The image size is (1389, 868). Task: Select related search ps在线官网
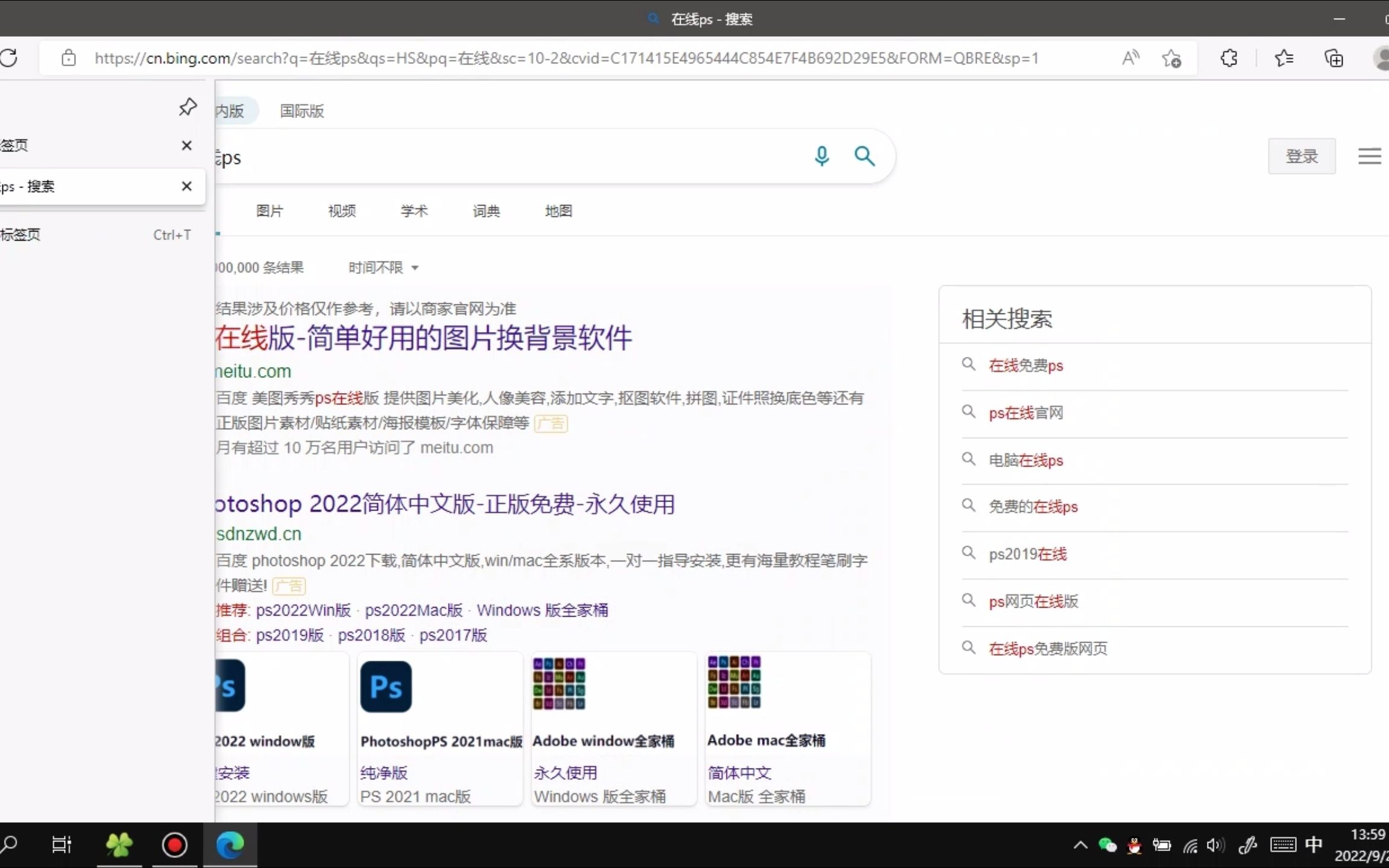tap(1025, 413)
